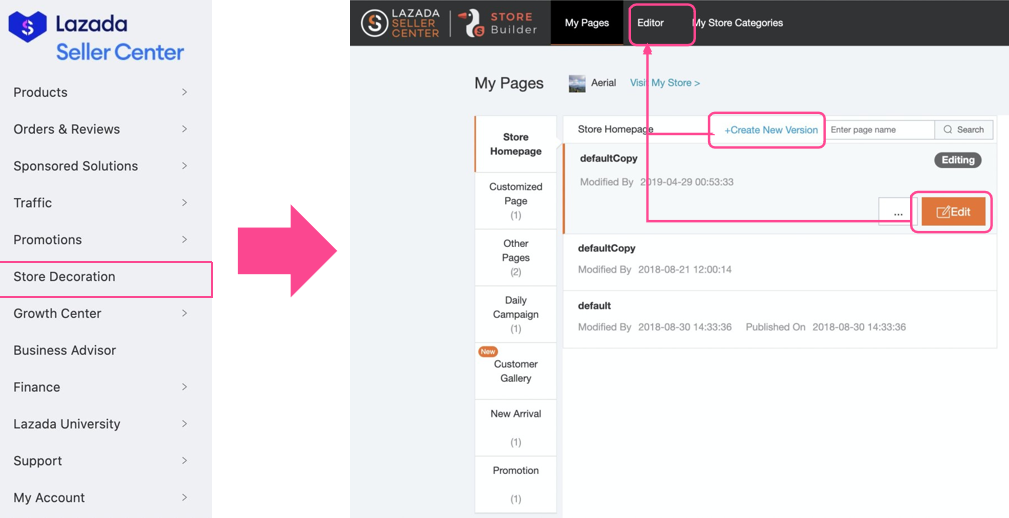Click the Seller Center title text
Viewport: 1009px width, 518px height.
[120, 52]
